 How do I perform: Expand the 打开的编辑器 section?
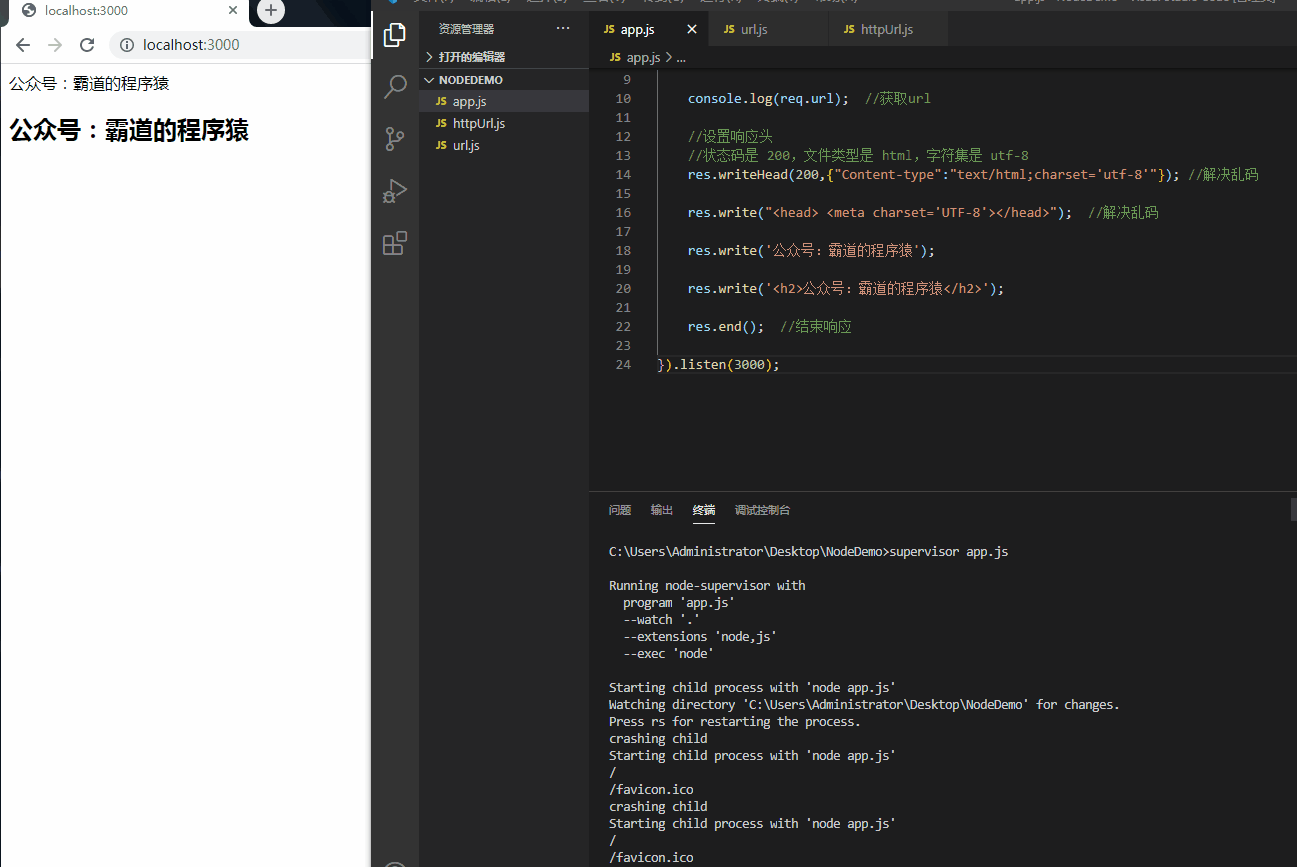[504, 57]
